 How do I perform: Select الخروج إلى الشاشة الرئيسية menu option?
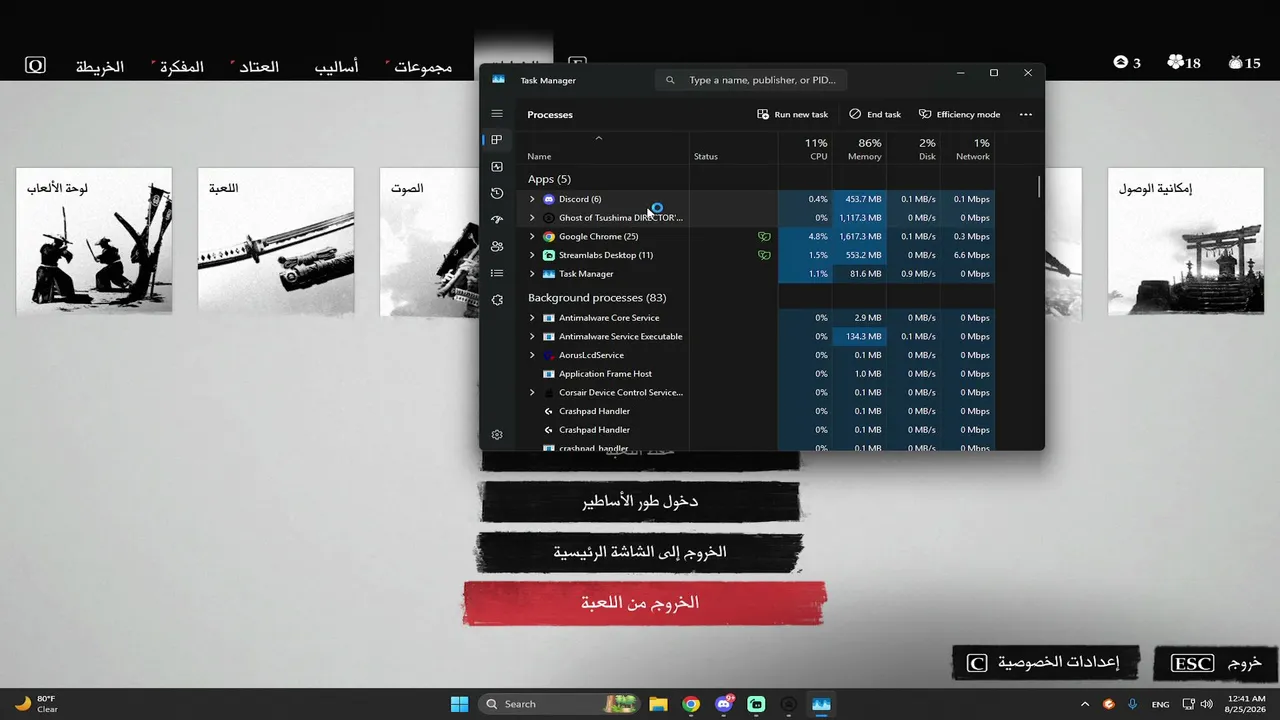[640, 552]
